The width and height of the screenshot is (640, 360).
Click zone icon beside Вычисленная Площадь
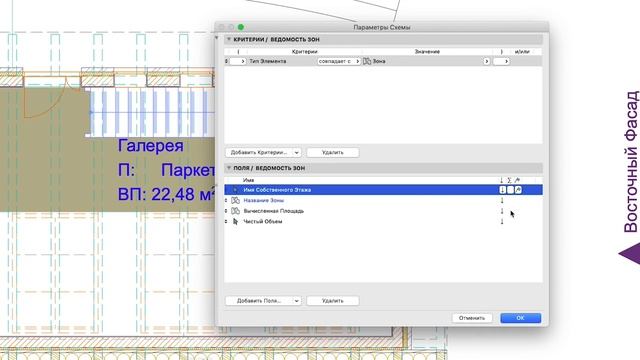pyautogui.click(x=235, y=211)
